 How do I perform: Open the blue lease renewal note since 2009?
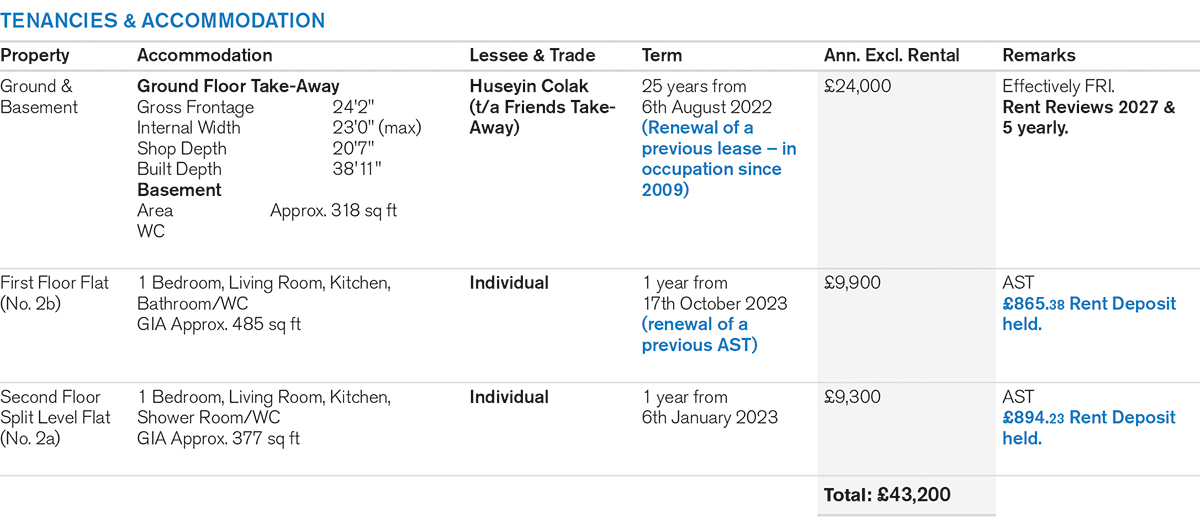click(719, 158)
